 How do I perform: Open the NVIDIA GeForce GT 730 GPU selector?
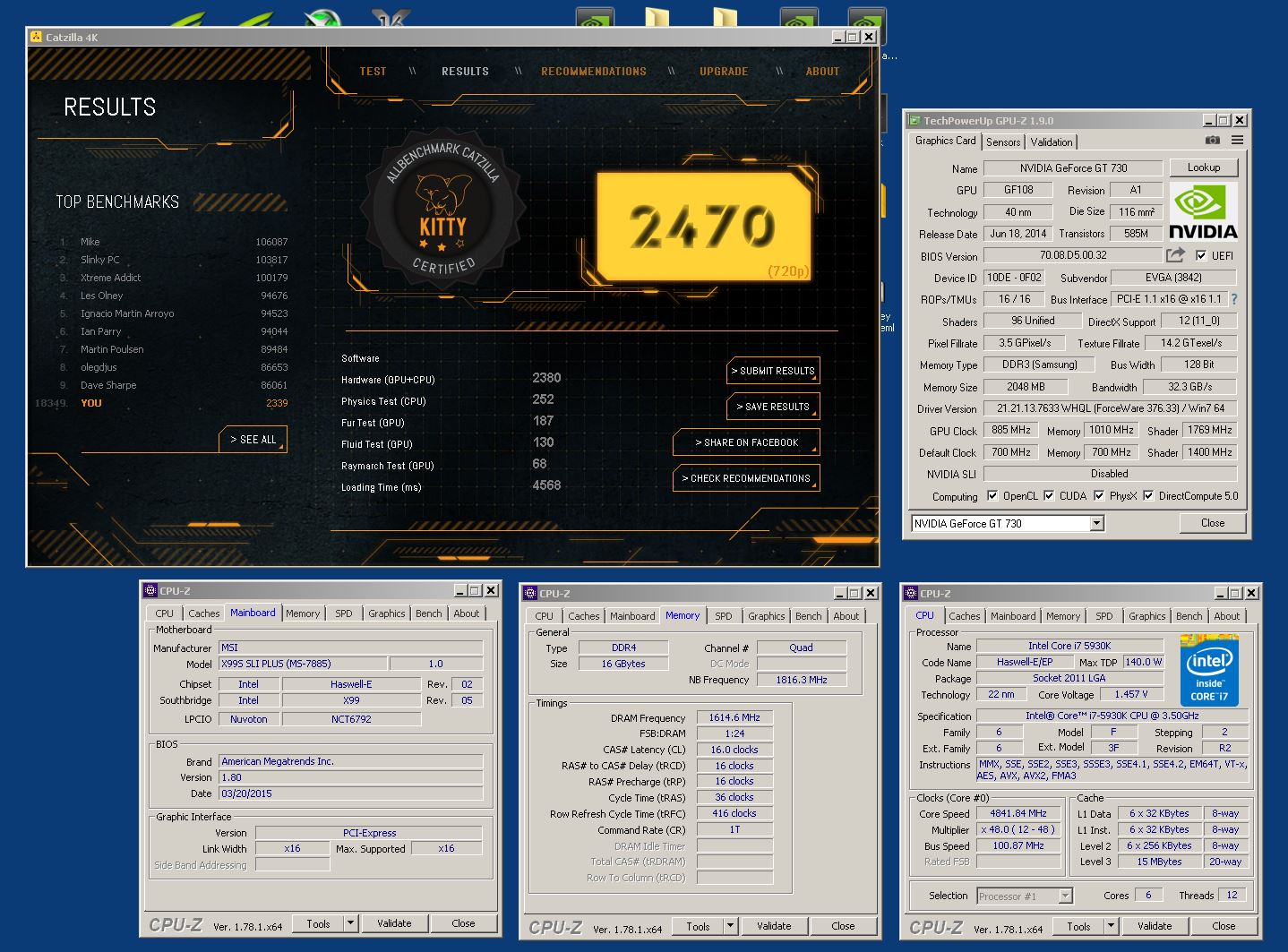coord(1008,524)
